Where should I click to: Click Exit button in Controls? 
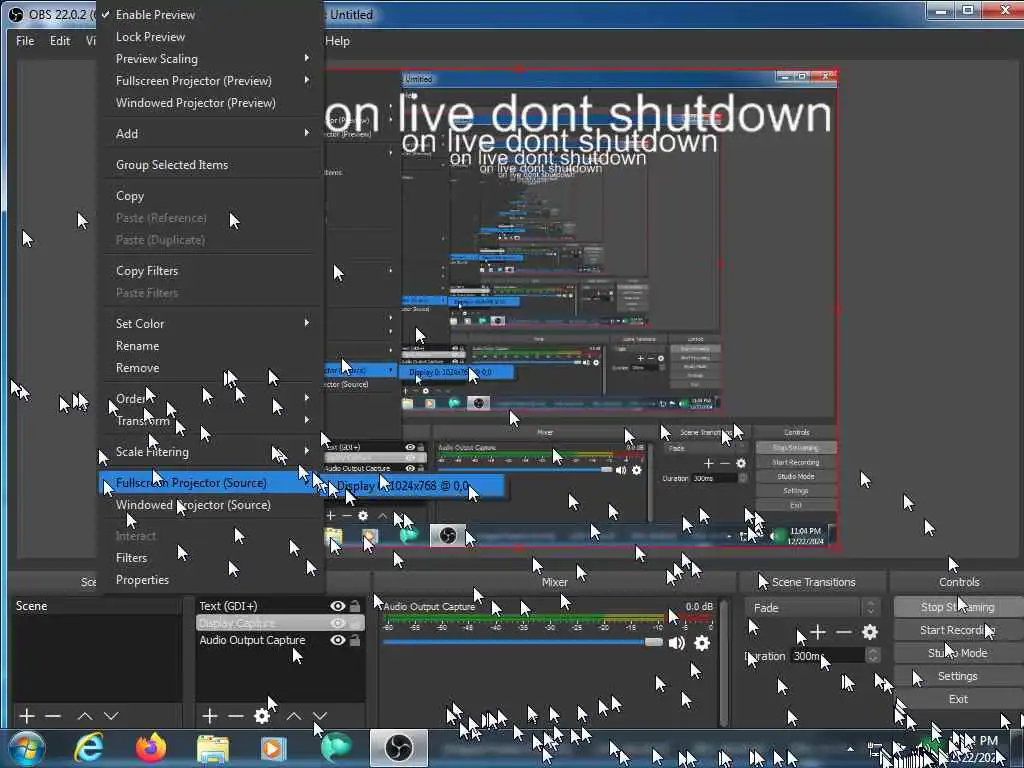(x=958, y=699)
